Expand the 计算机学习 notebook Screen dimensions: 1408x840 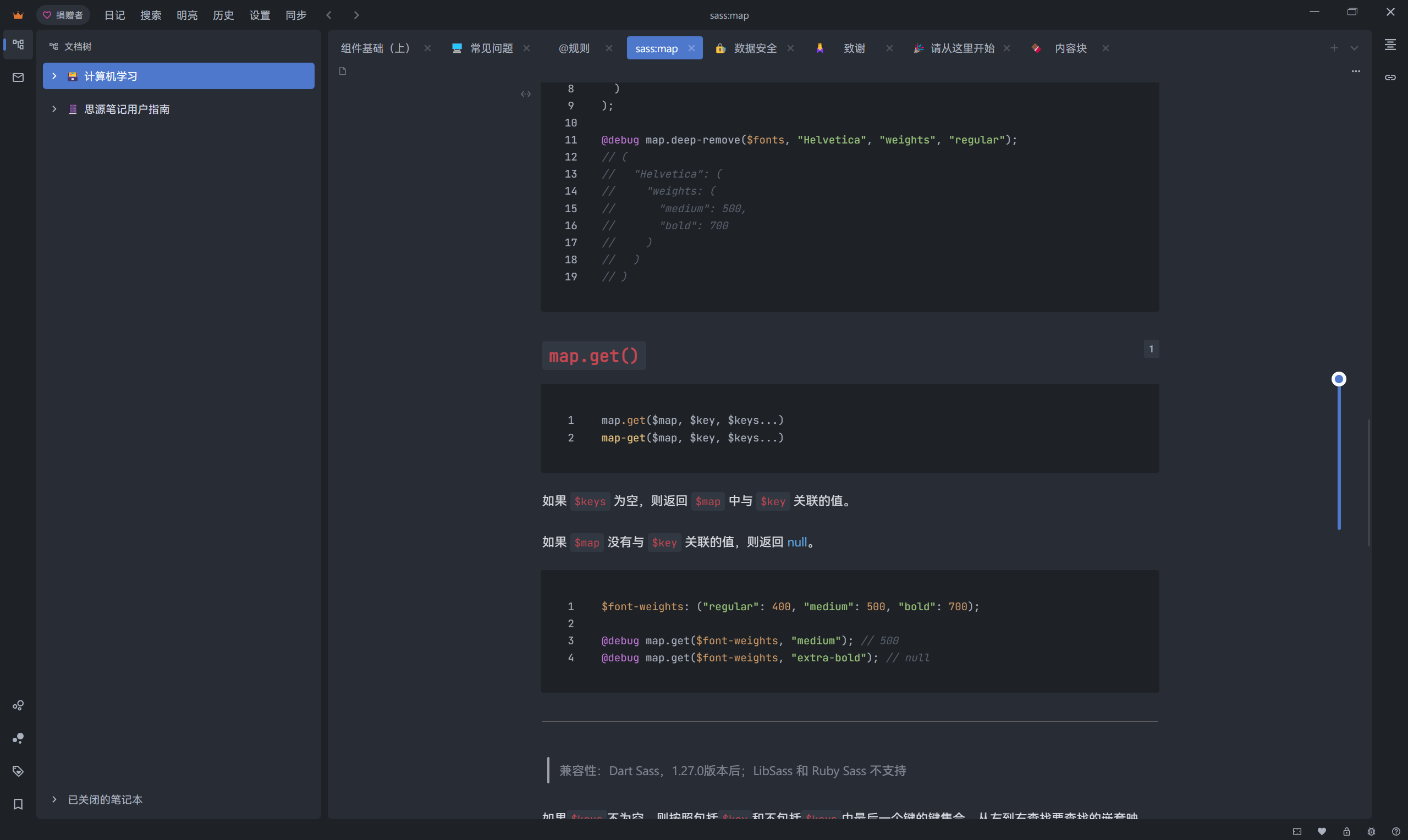[x=54, y=76]
